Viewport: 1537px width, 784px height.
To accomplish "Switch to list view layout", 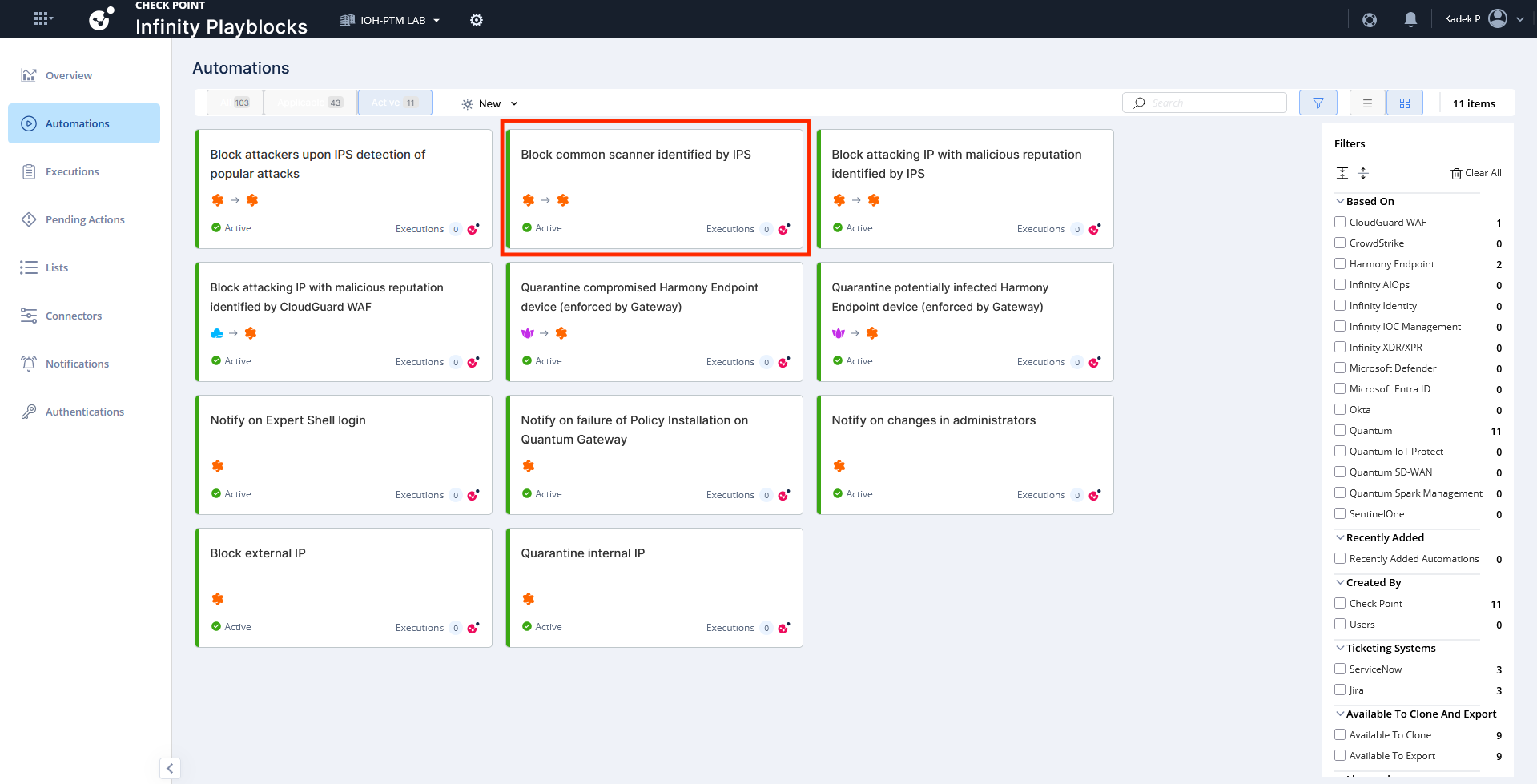I will [1367, 103].
